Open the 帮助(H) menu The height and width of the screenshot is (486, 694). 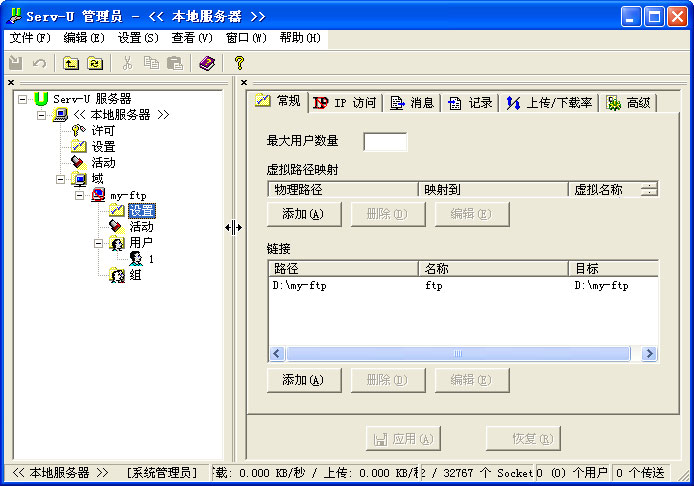pos(300,38)
